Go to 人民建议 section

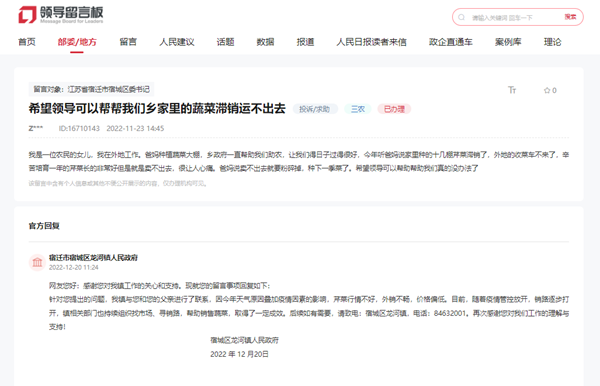coord(177,42)
